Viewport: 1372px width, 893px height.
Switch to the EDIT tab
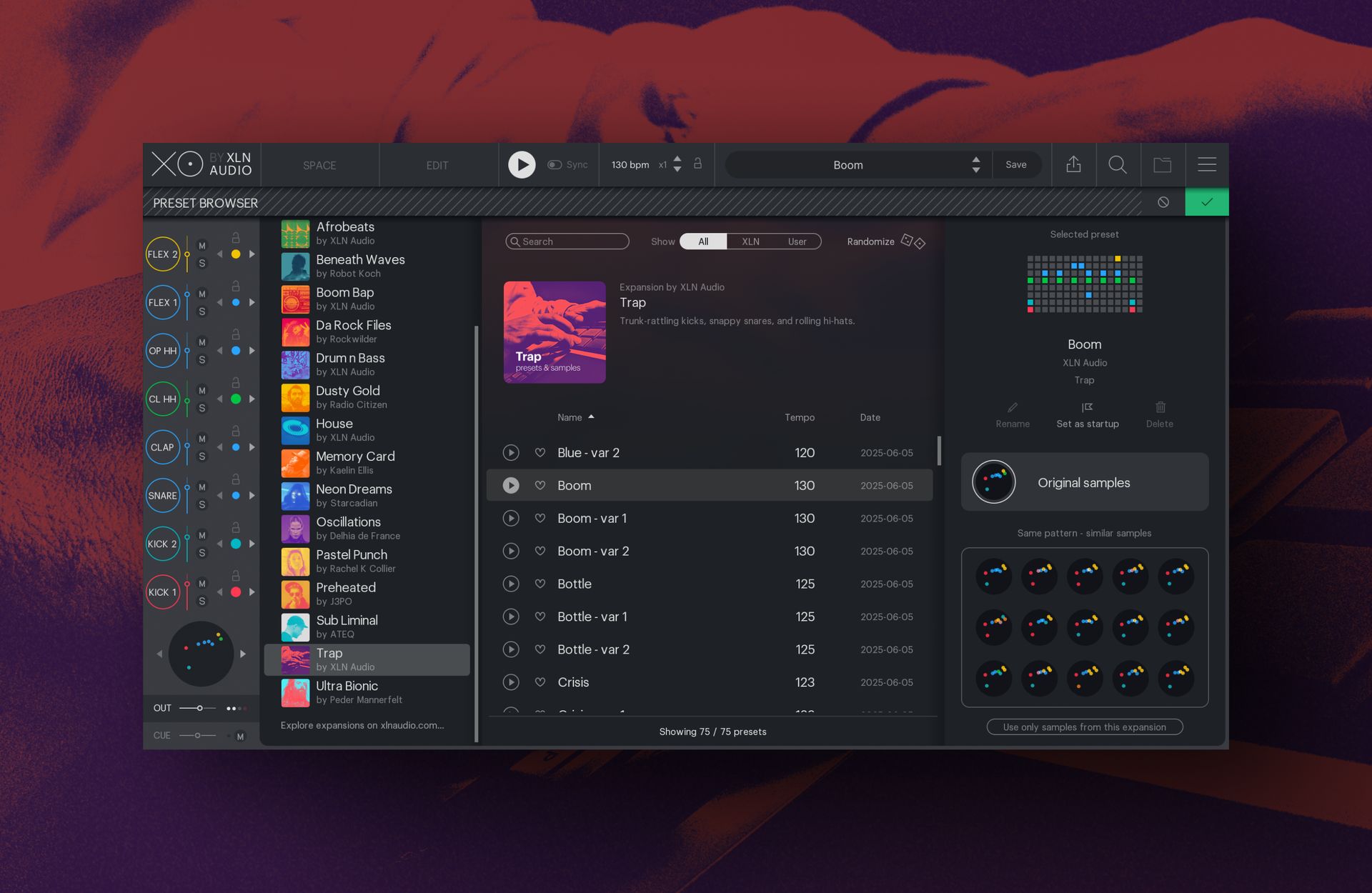pyautogui.click(x=437, y=166)
